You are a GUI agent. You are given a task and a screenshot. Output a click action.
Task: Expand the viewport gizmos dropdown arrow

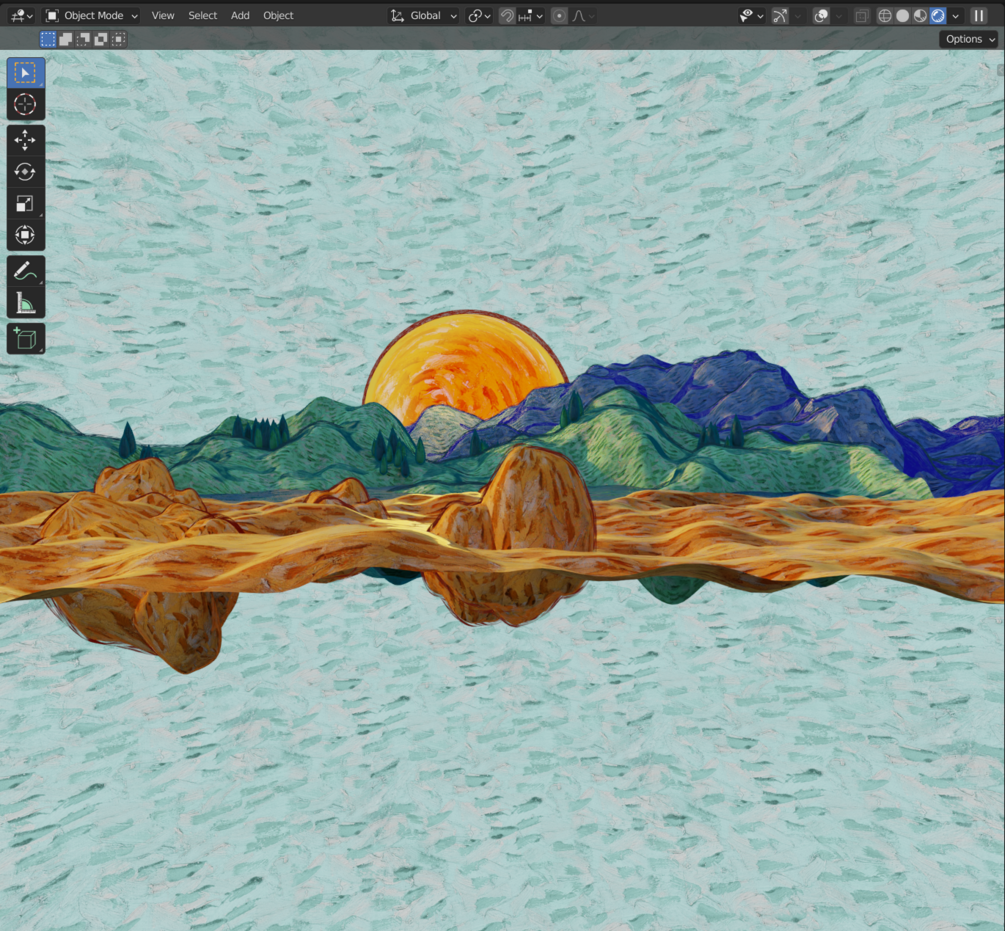point(798,15)
